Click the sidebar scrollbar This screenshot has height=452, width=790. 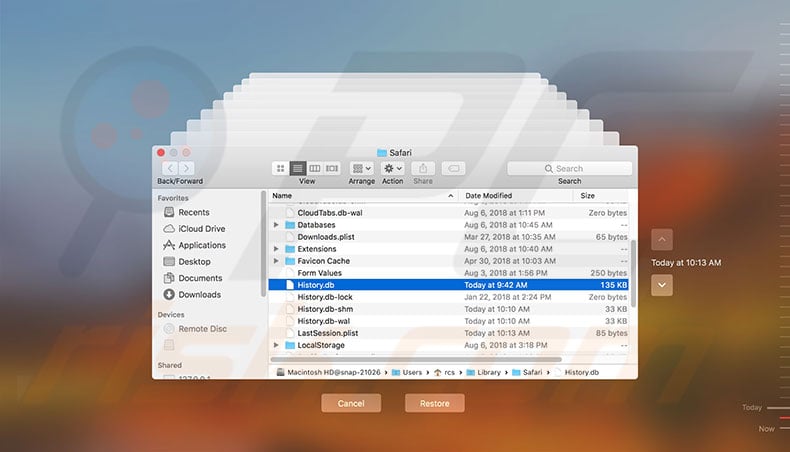[264, 244]
